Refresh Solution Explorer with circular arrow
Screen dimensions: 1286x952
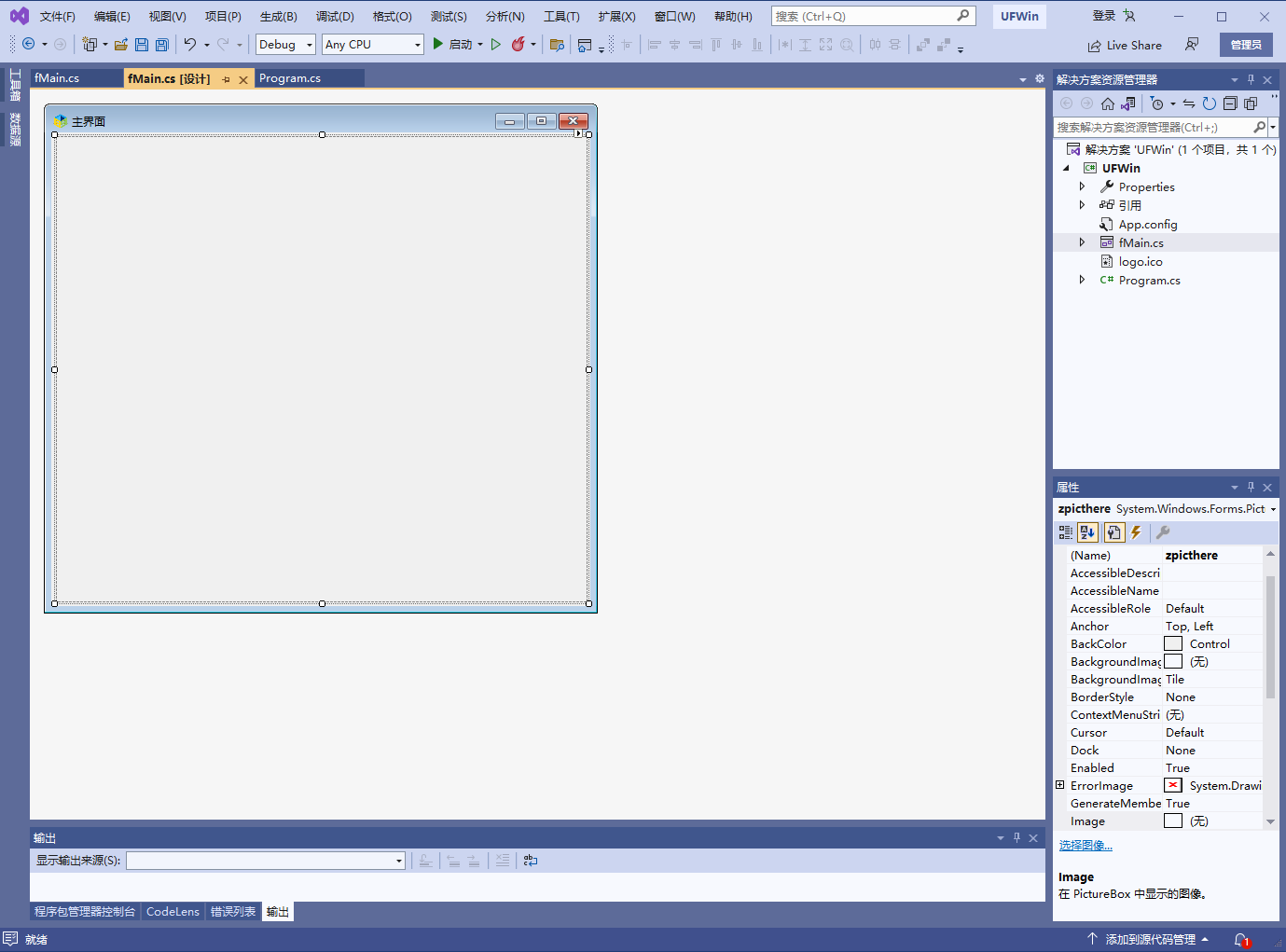tap(1210, 103)
